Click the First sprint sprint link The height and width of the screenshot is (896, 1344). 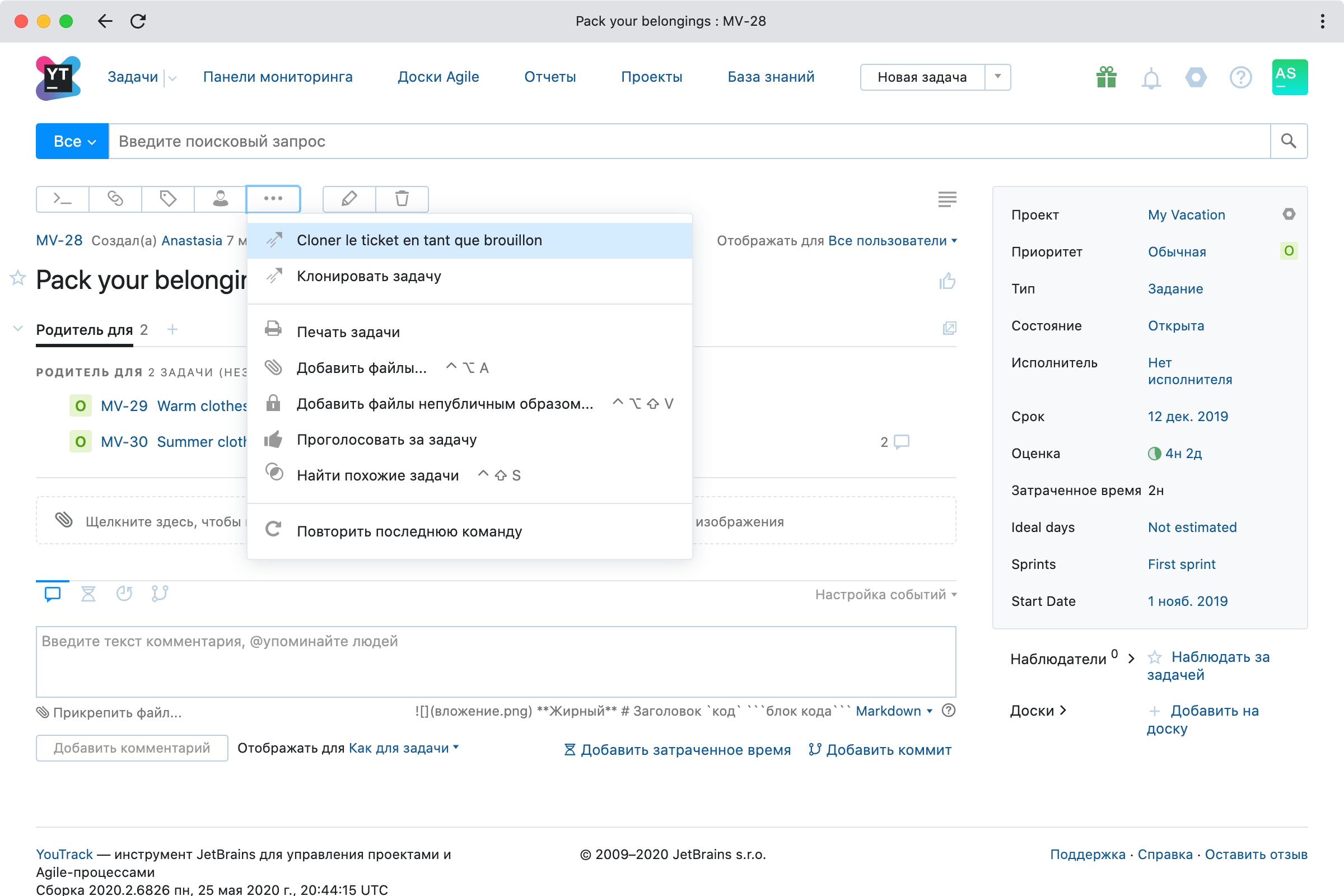point(1181,564)
